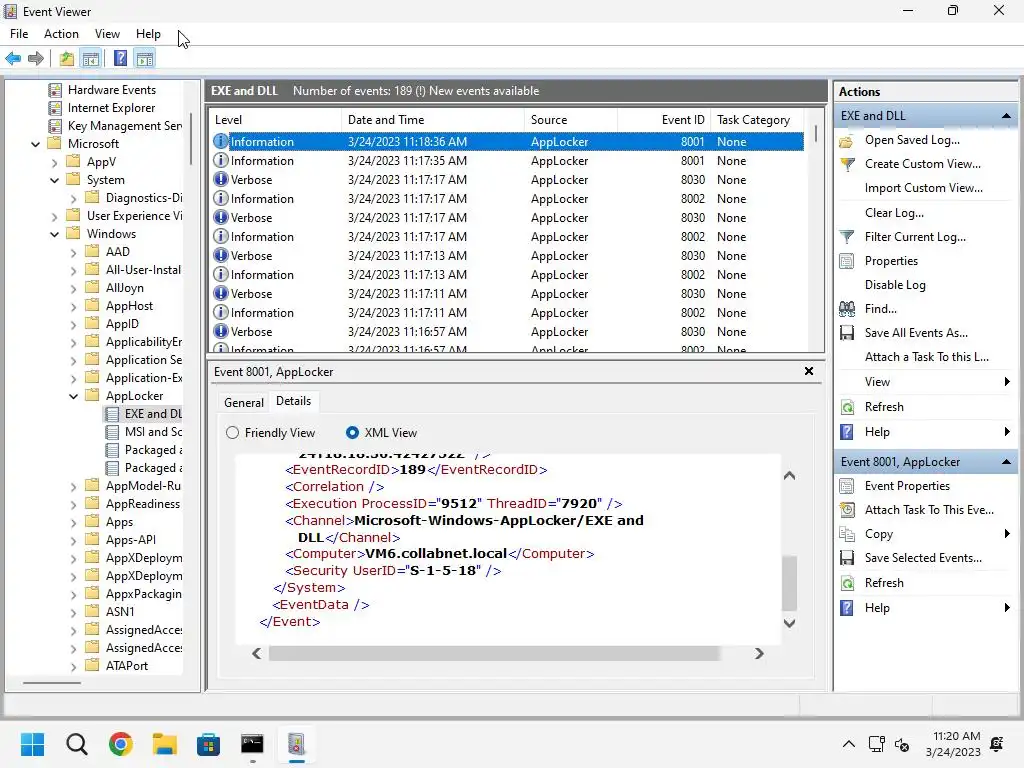Sort events by Event ID column
Image resolution: width=1024 pixels, height=768 pixels.
(x=664, y=120)
